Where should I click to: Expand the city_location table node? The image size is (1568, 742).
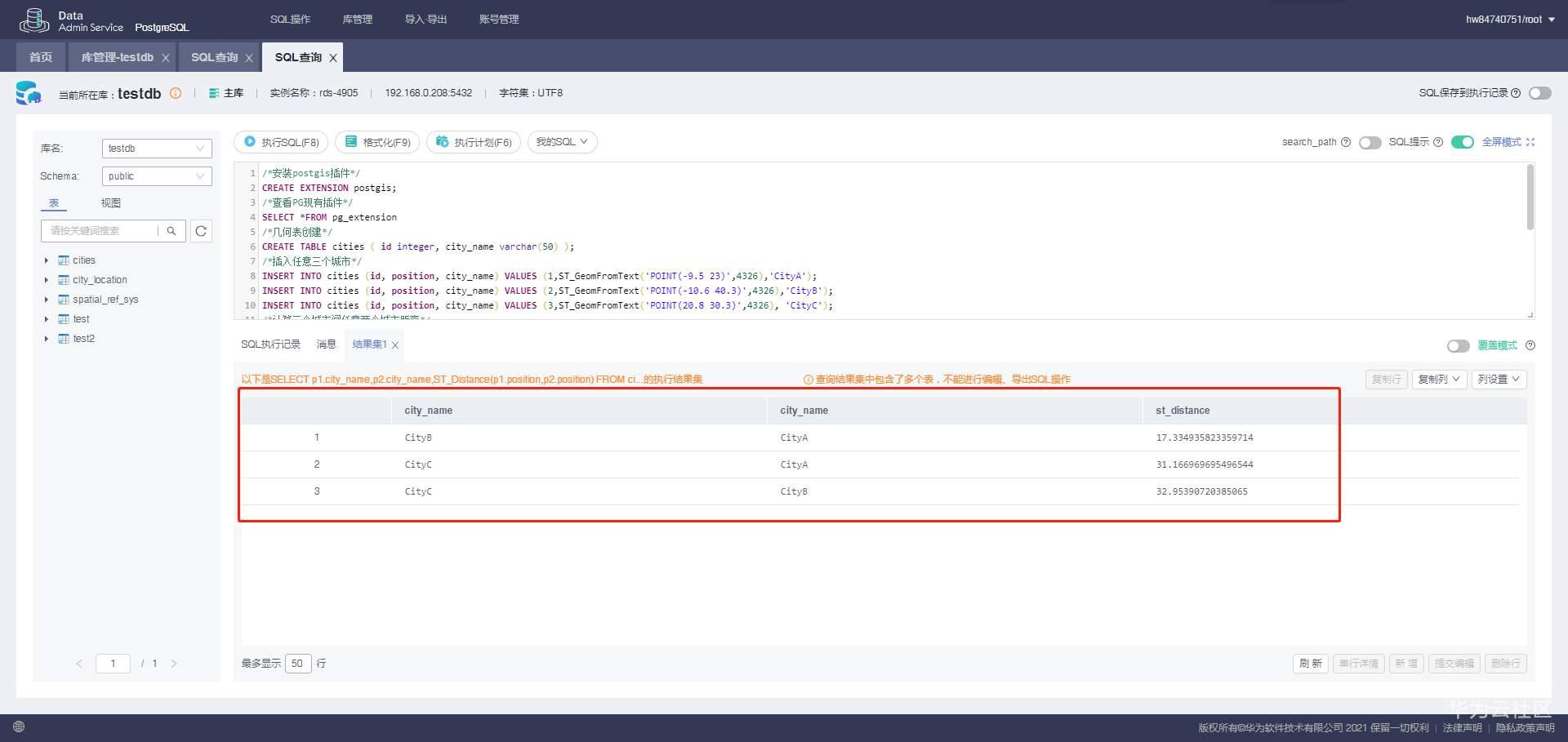coord(47,280)
